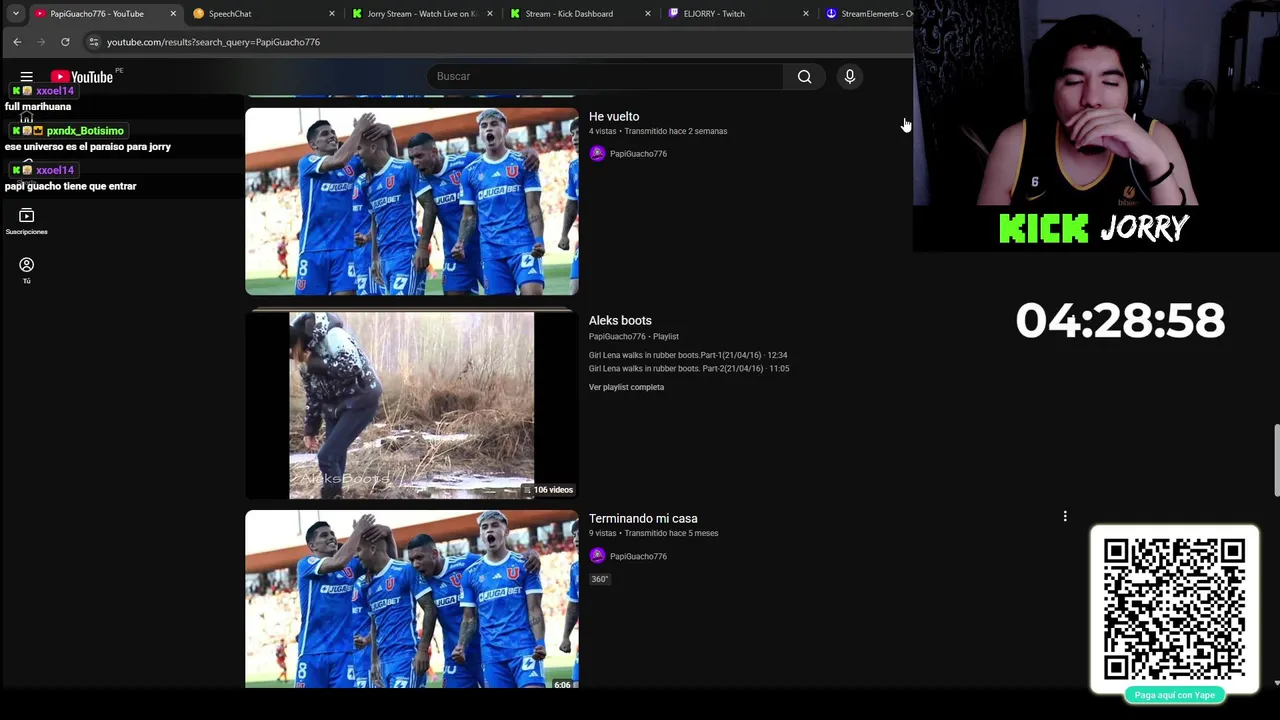
Task: Play Girl Lena walks in rubber boots Part-1
Action: click(x=688, y=355)
